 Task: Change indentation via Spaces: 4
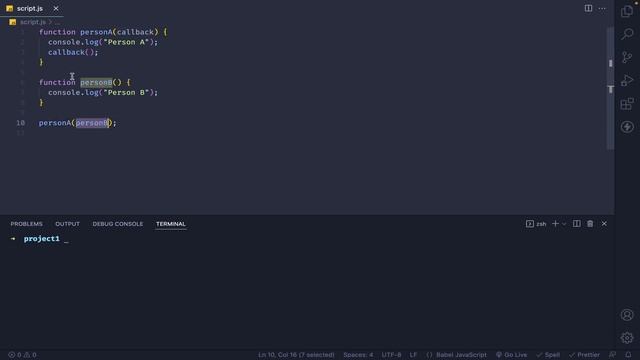point(358,355)
